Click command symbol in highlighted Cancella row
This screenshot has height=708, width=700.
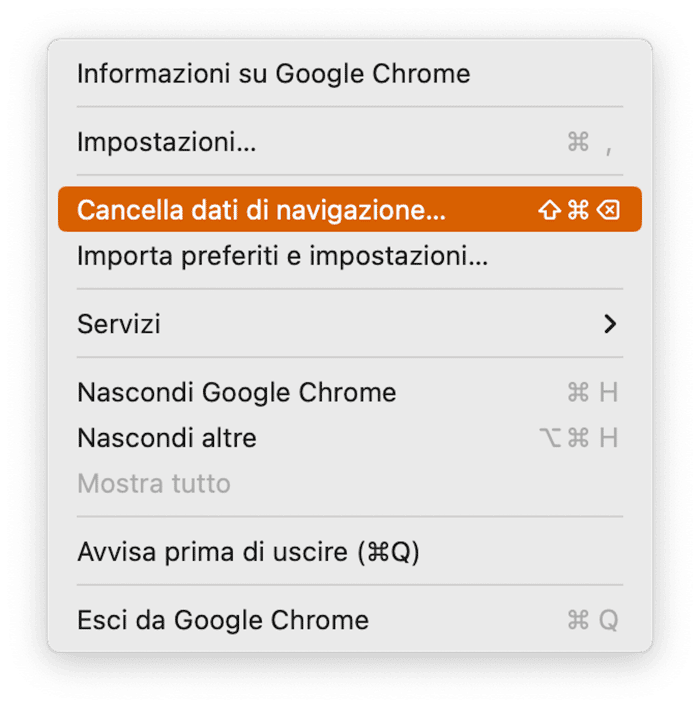(579, 210)
